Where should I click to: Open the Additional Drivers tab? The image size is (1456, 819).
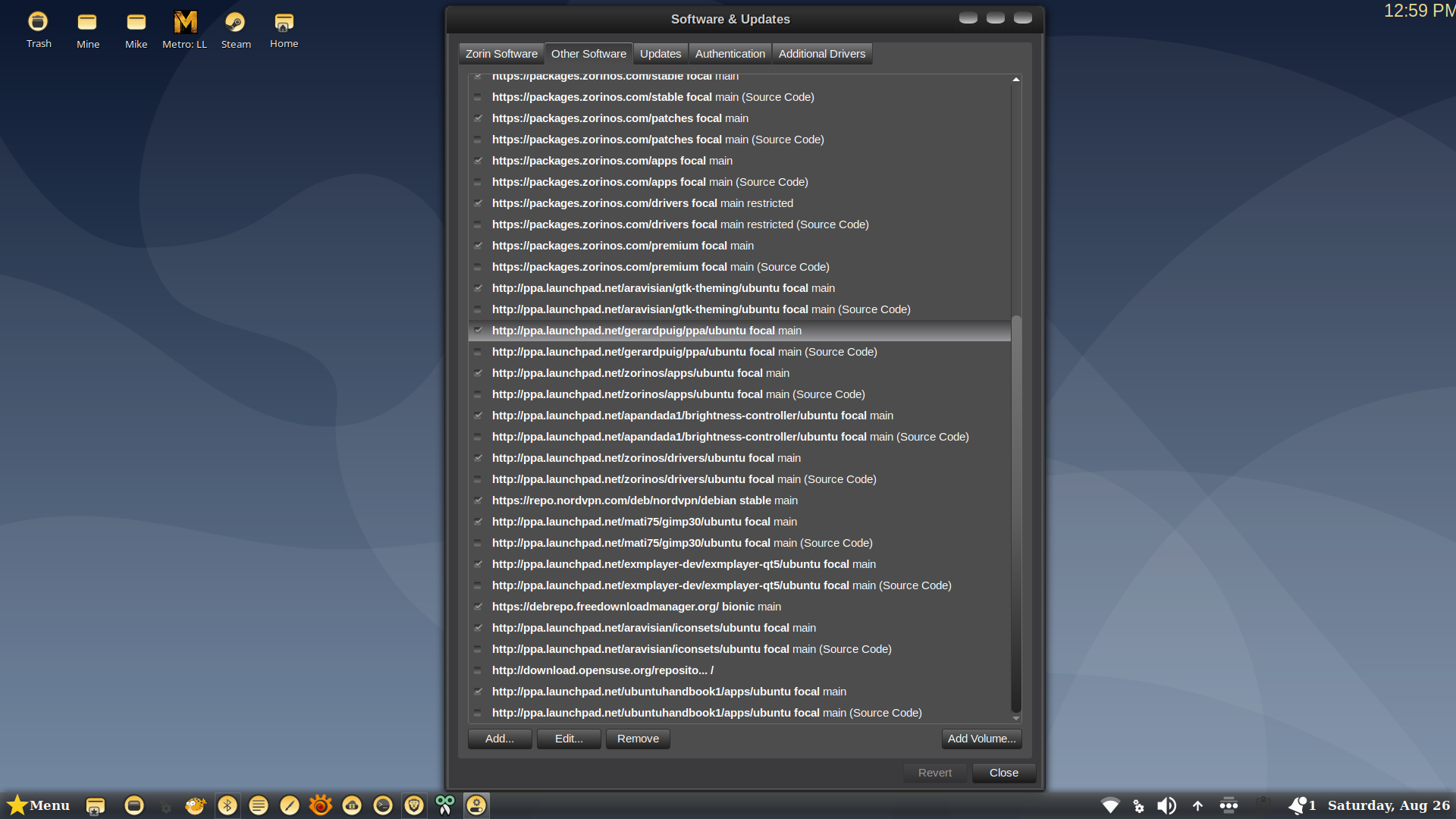822,54
